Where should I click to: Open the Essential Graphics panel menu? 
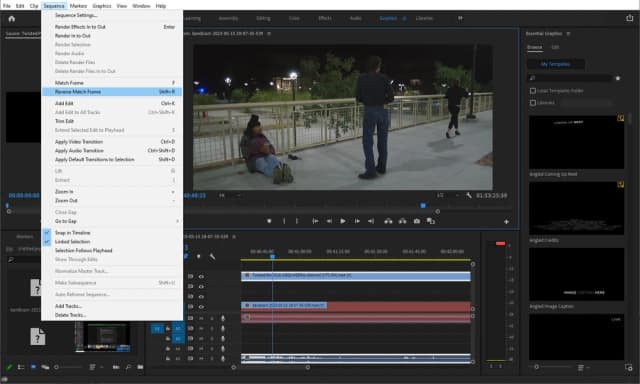pyautogui.click(x=568, y=33)
